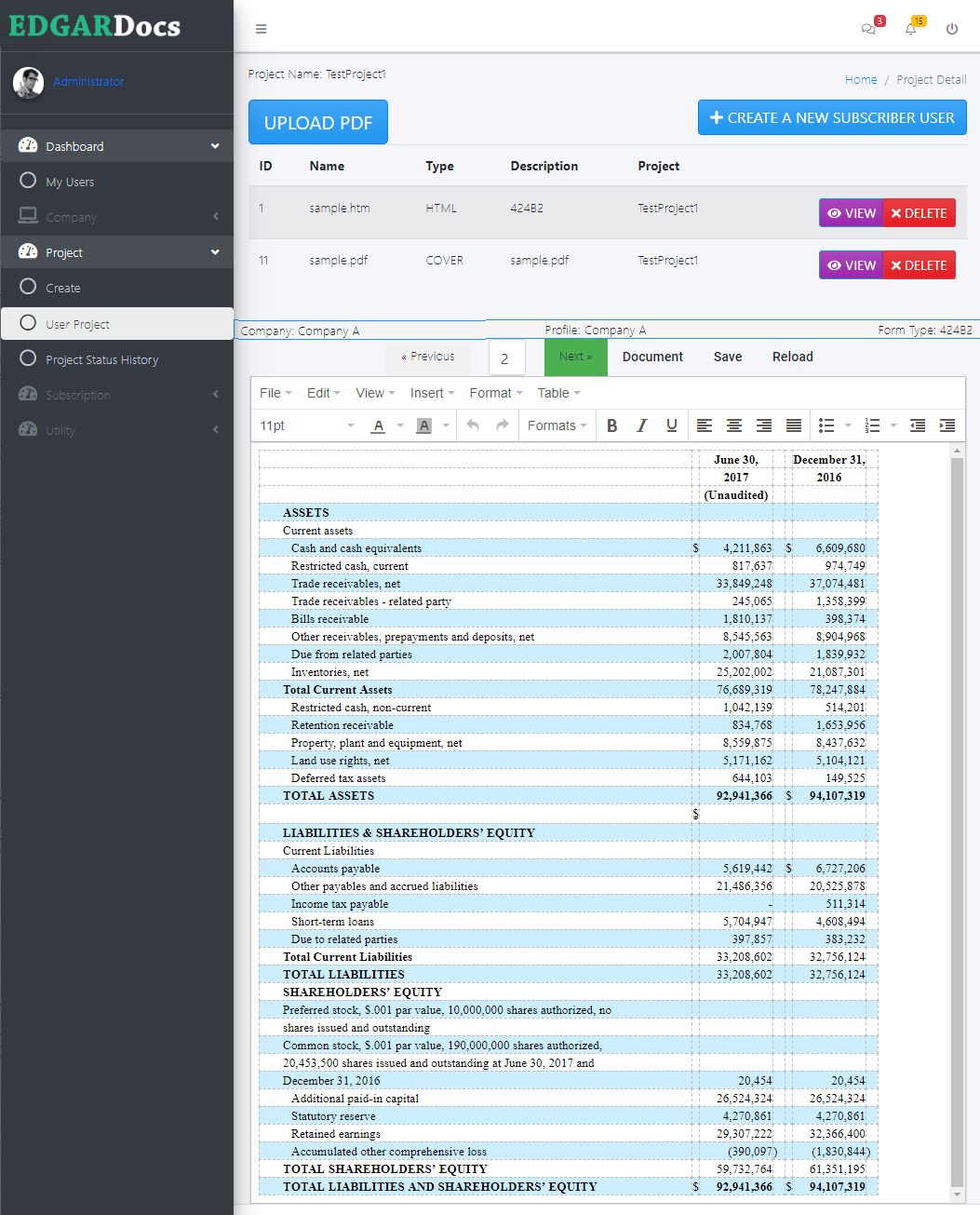The height and width of the screenshot is (1215, 980).
Task: Click the EDGARDocs logo
Action: (95, 26)
